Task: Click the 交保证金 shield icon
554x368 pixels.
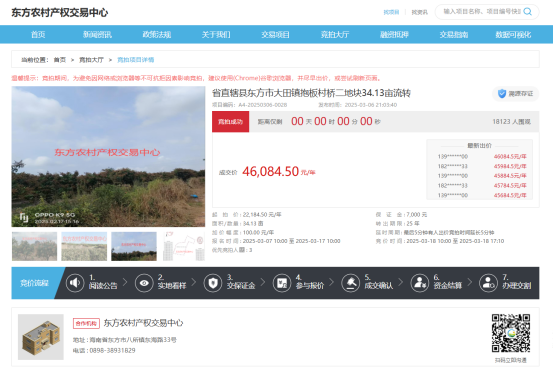Action: click(213, 283)
